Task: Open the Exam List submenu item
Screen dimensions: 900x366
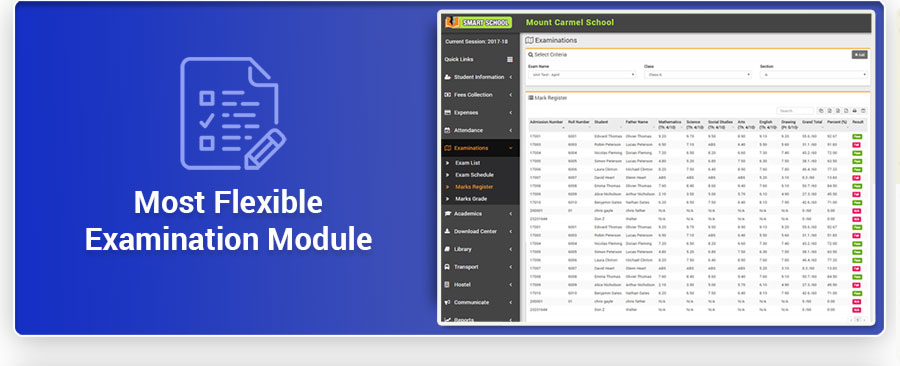Action: 468,163
